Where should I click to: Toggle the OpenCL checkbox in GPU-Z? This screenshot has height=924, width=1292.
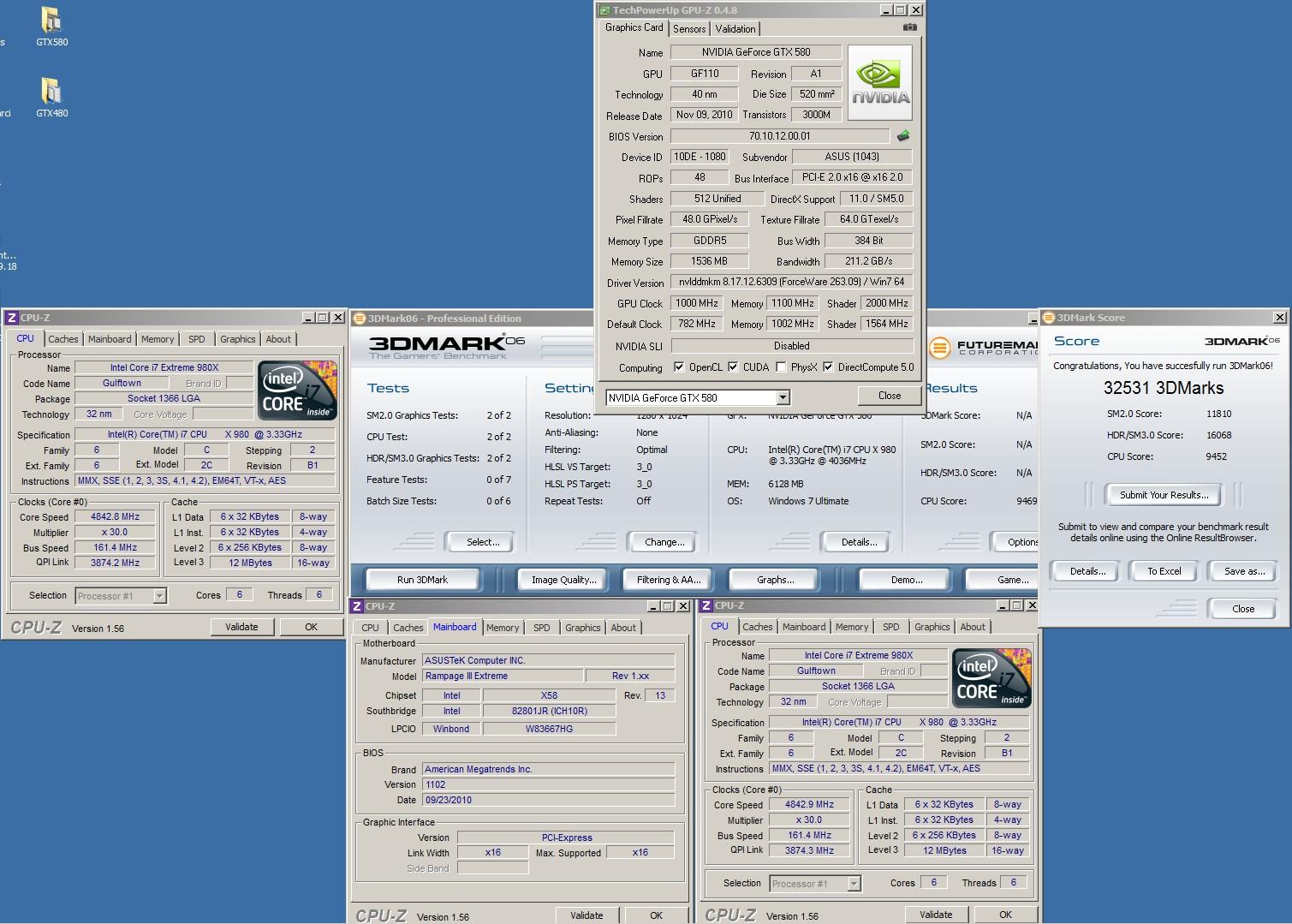tap(679, 367)
